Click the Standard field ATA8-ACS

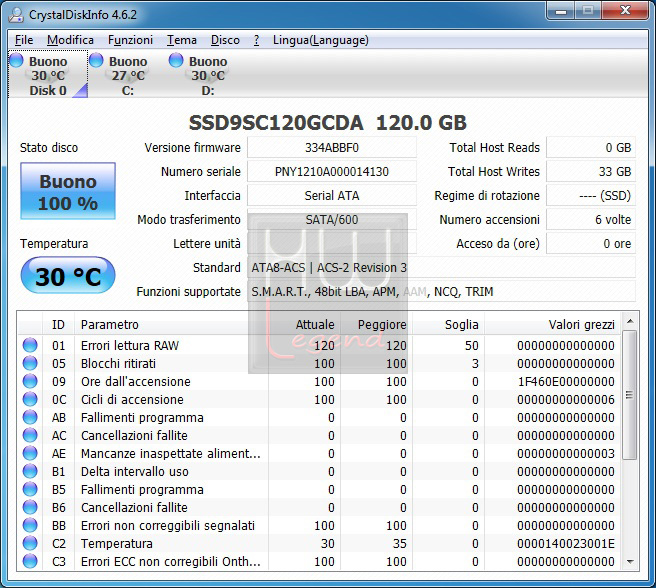[x=441, y=267]
